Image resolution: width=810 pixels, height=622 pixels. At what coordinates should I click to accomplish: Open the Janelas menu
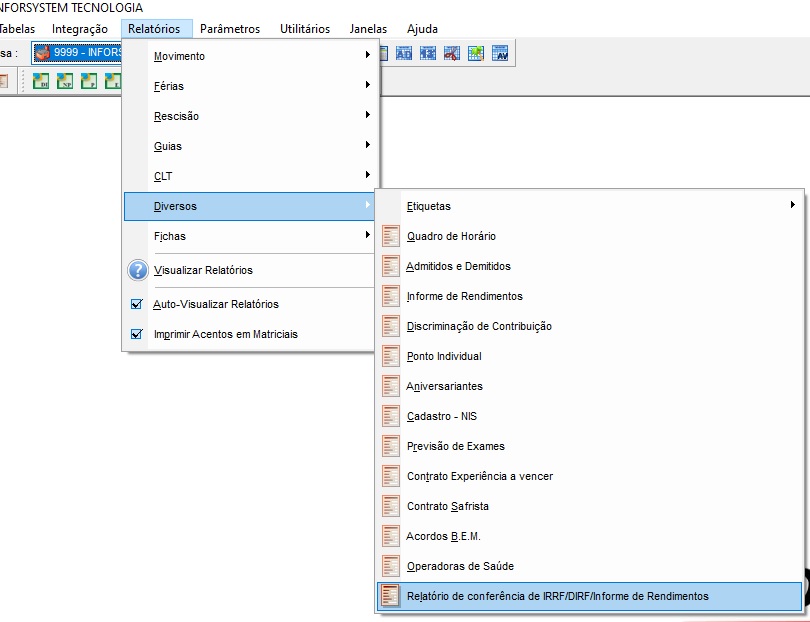pyautogui.click(x=368, y=29)
